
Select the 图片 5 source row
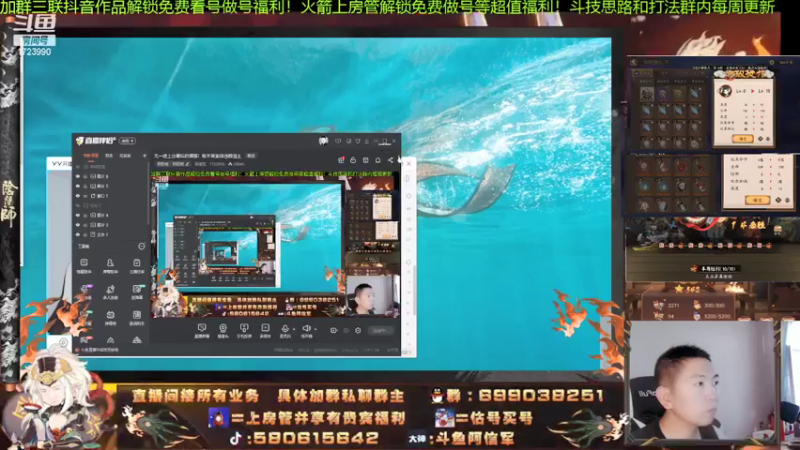pyautogui.click(x=110, y=186)
